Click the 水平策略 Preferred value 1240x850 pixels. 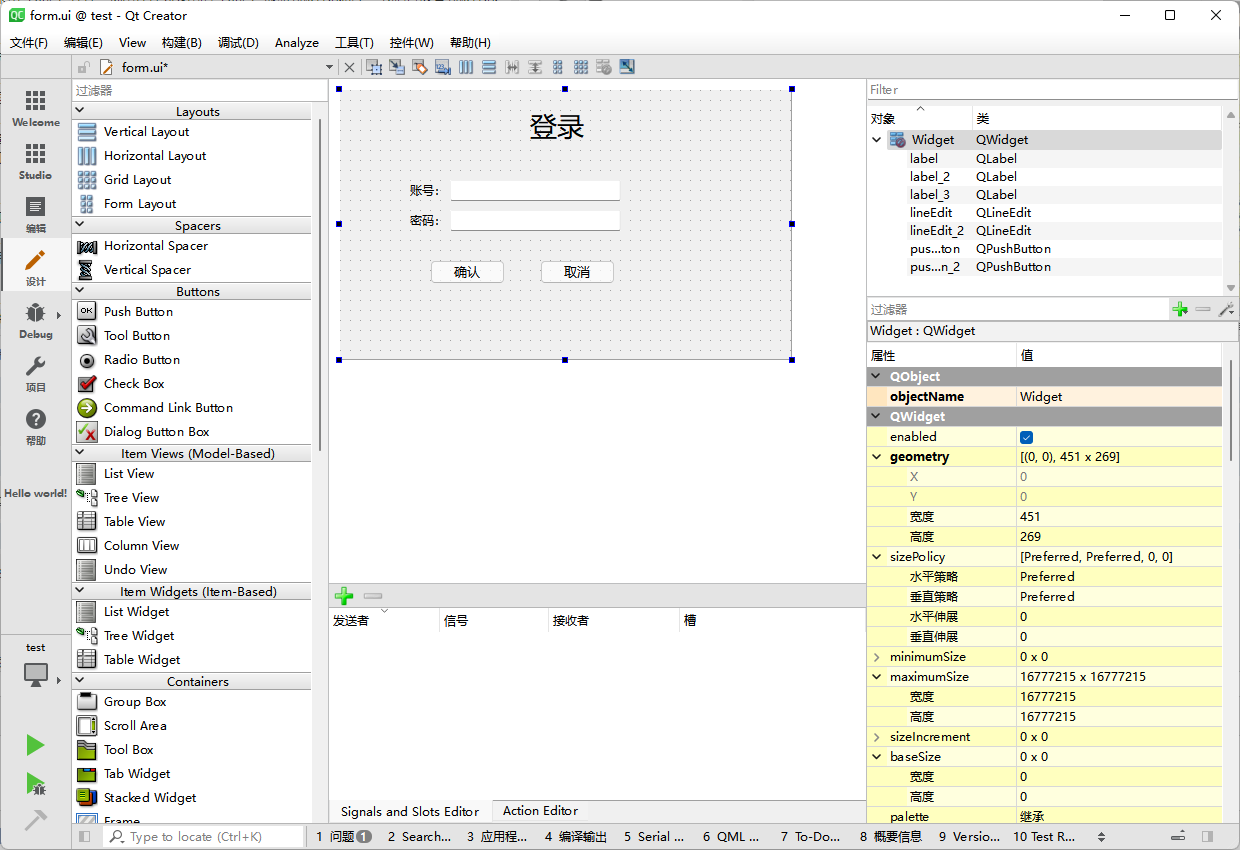coord(1119,577)
